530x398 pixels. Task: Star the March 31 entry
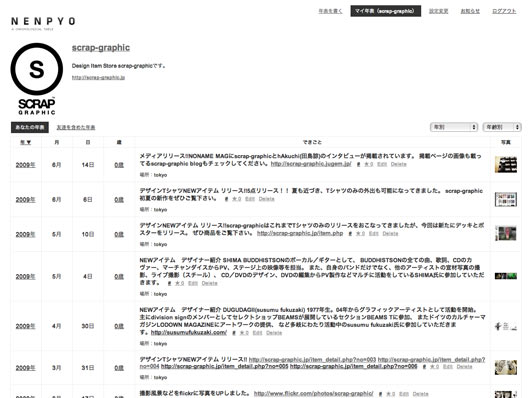click(434, 367)
